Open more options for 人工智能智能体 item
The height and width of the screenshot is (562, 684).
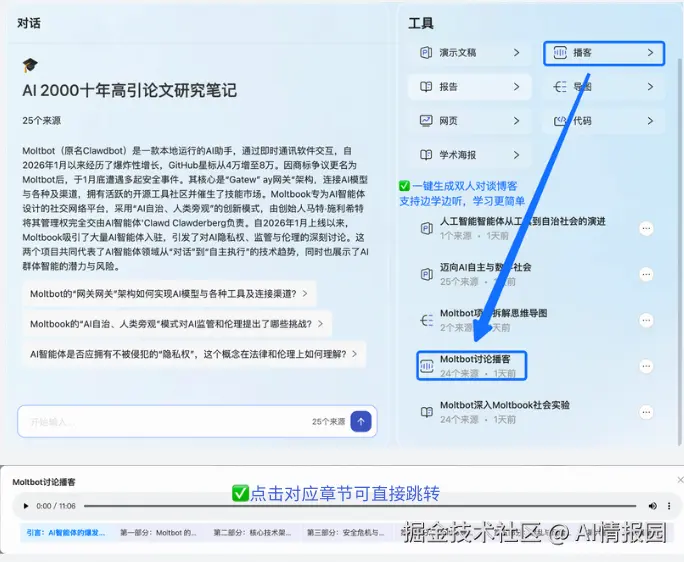[x=646, y=228]
